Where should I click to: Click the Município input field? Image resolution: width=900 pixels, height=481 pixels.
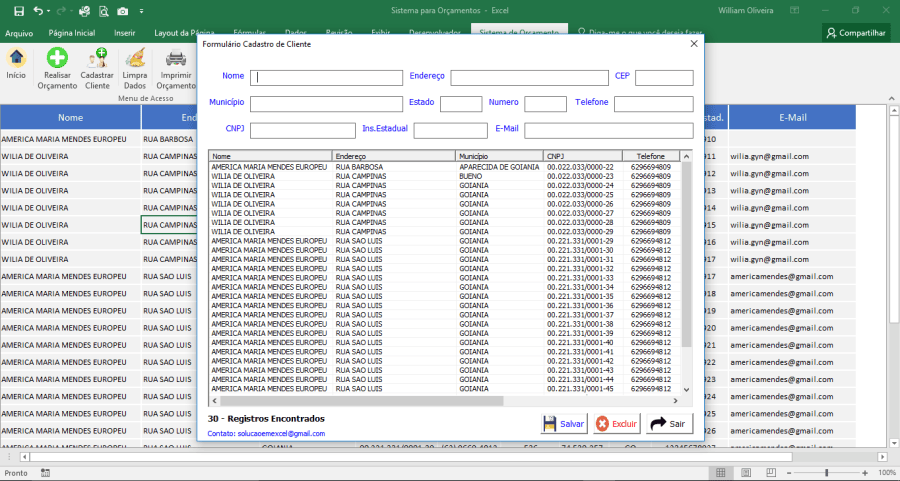[x=327, y=104]
